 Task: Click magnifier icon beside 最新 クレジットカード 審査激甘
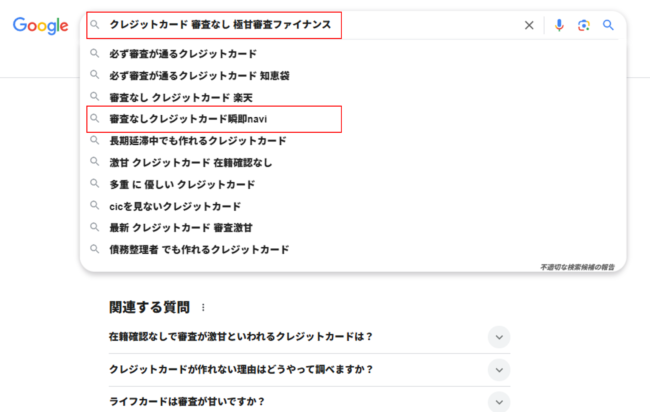pyautogui.click(x=95, y=227)
